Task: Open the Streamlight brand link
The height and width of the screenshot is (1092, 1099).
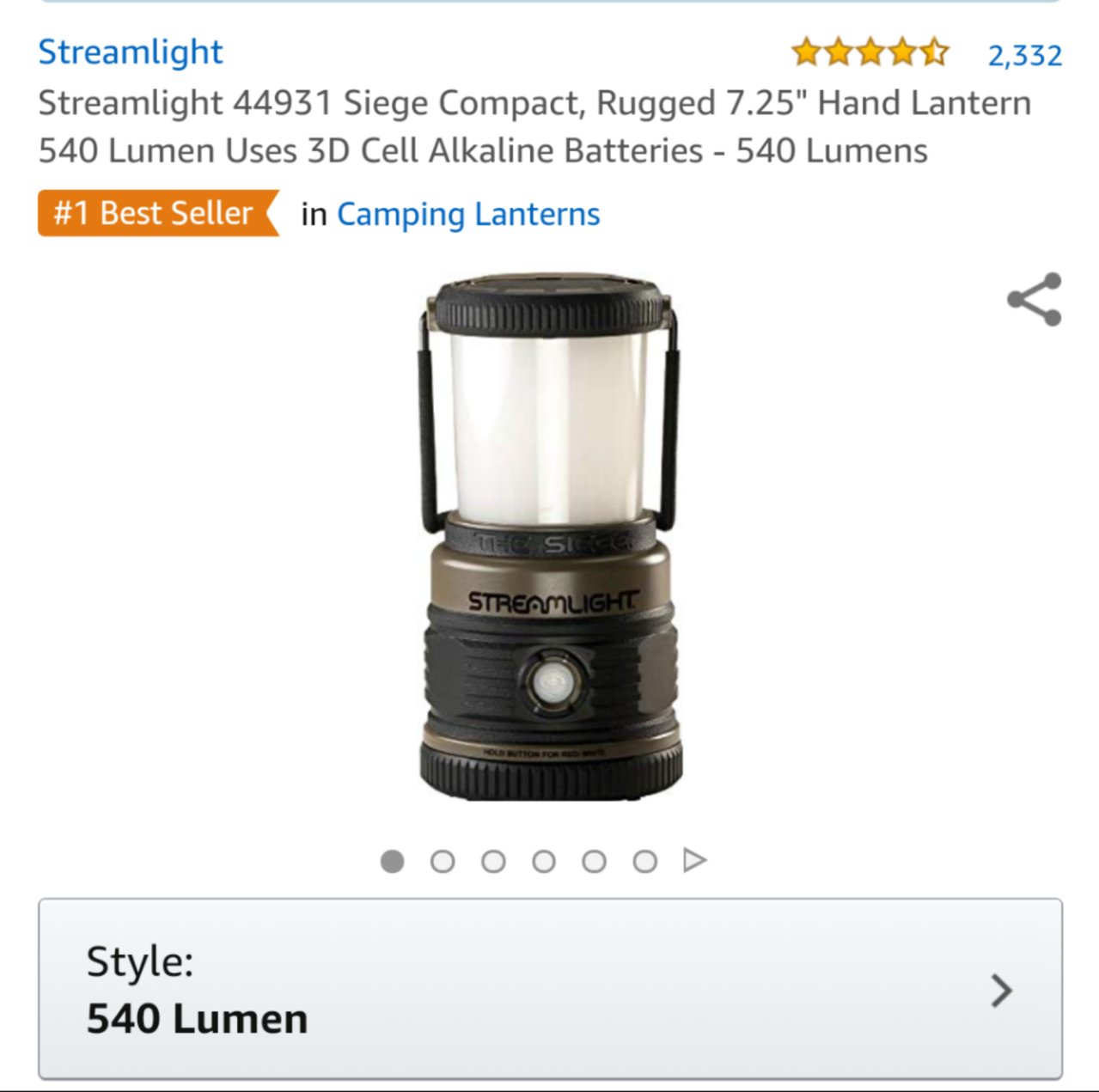Action: [131, 52]
